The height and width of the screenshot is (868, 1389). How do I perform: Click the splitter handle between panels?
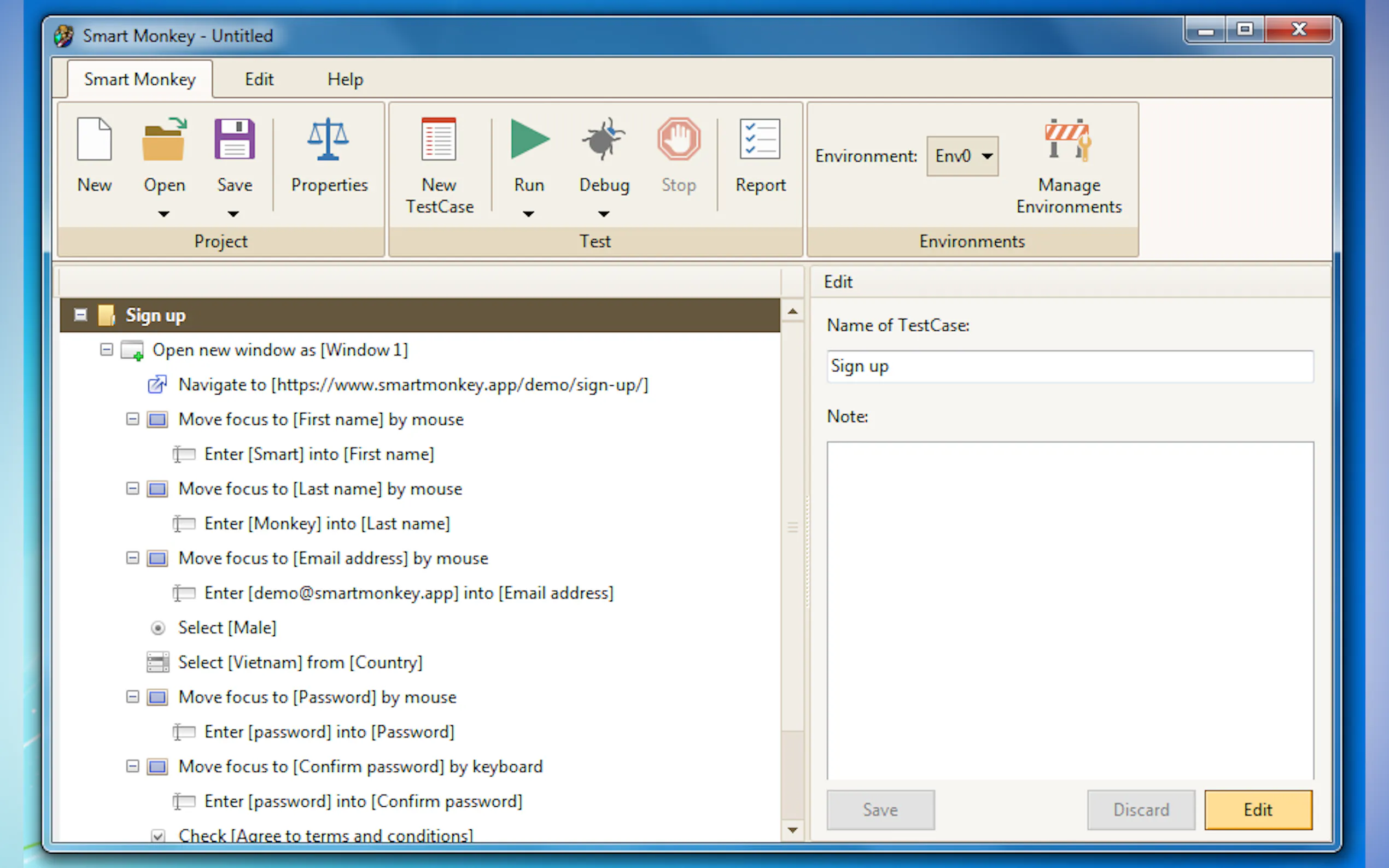(807, 551)
